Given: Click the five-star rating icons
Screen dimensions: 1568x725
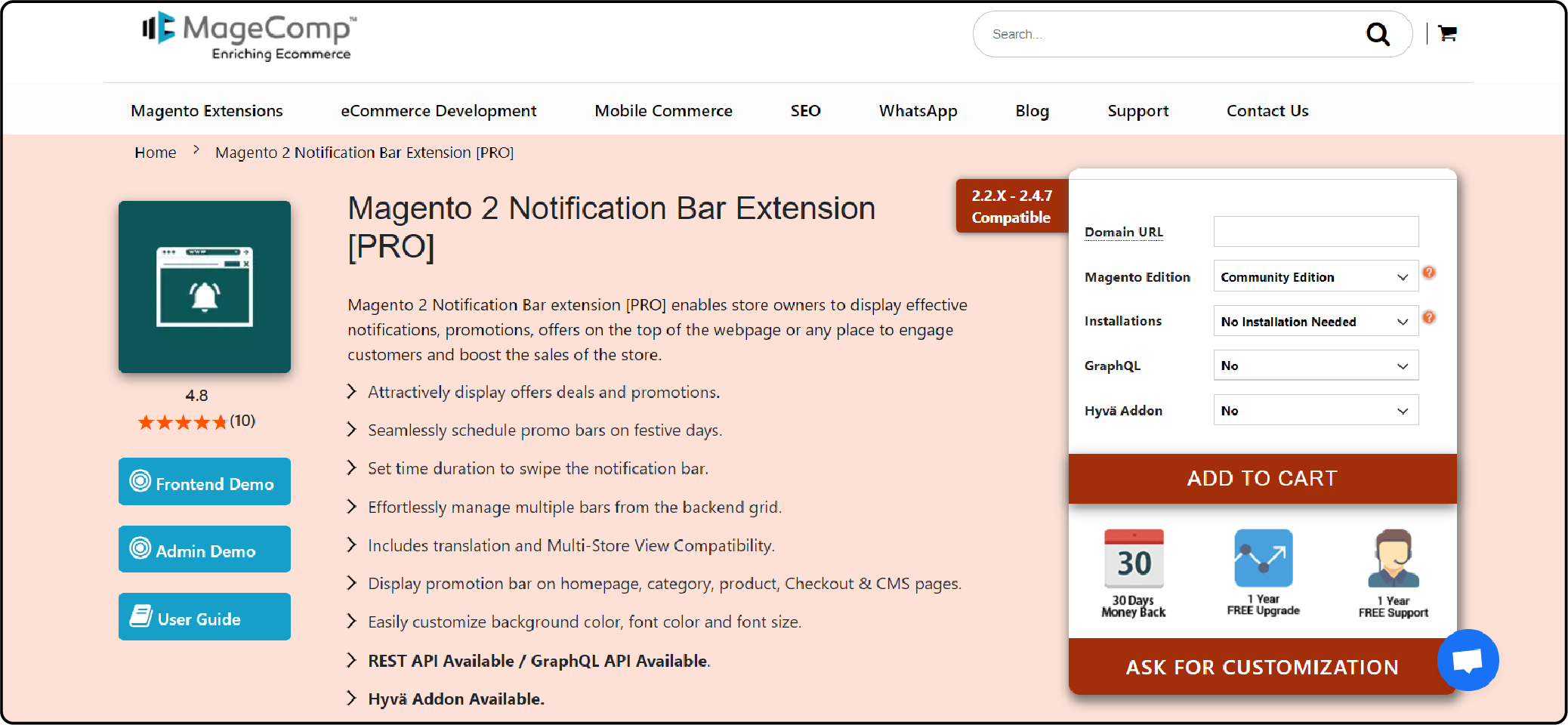Looking at the screenshot, I should (x=182, y=422).
